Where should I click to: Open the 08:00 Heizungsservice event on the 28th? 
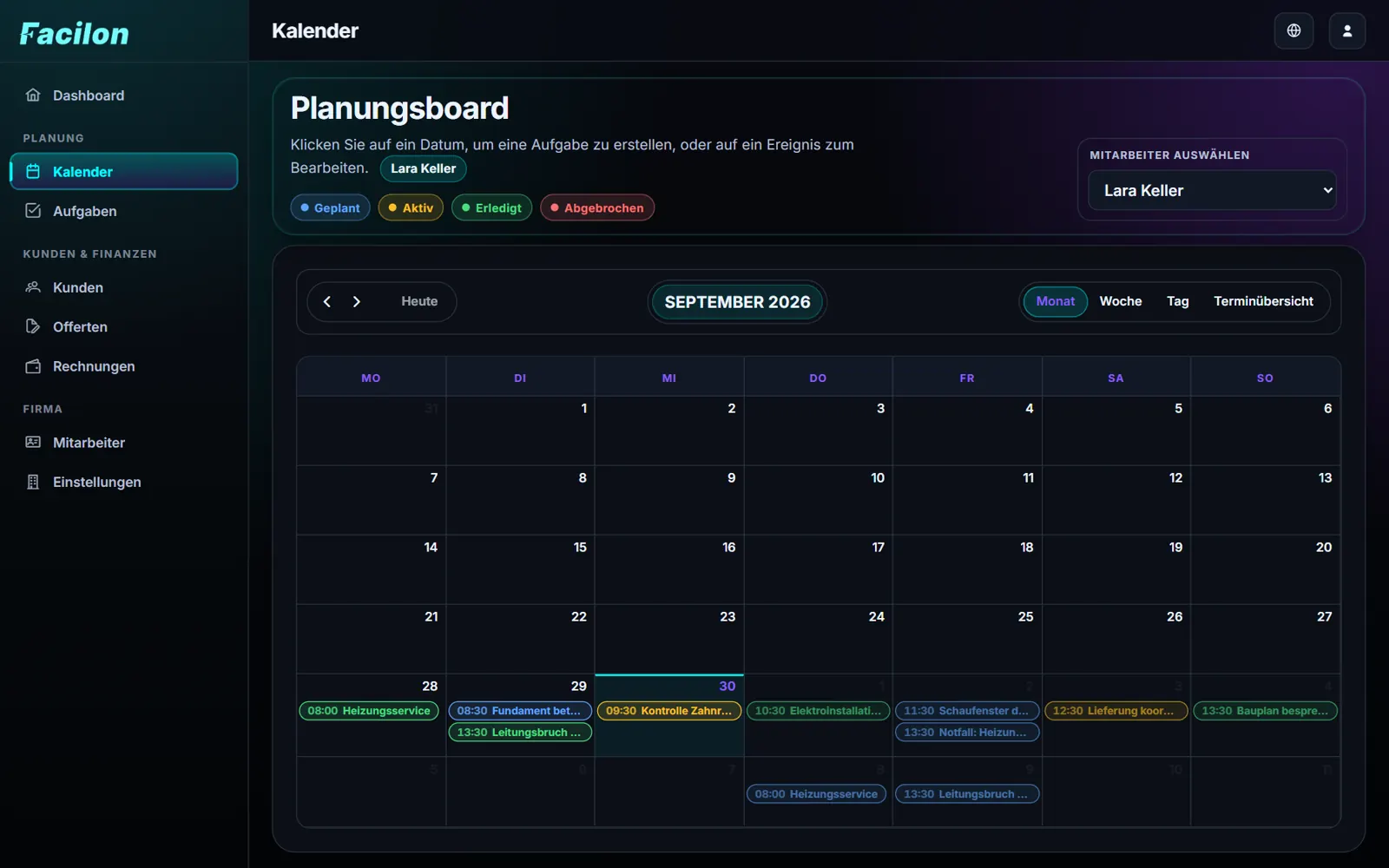pyautogui.click(x=369, y=711)
